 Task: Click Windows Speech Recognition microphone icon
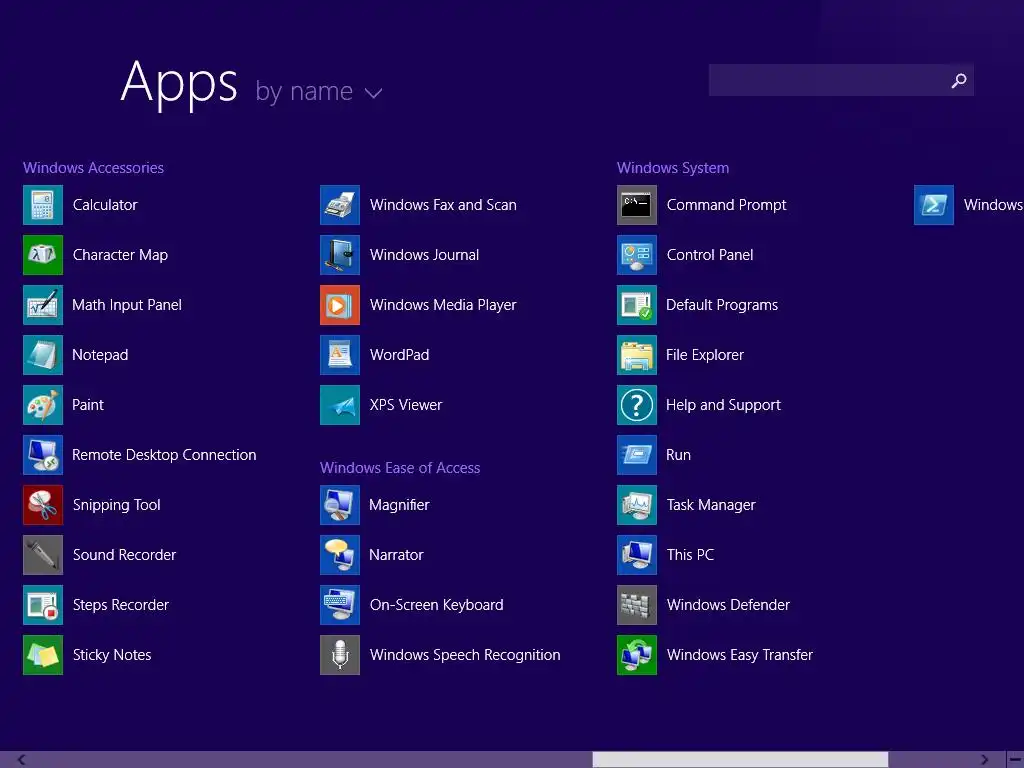click(340, 655)
